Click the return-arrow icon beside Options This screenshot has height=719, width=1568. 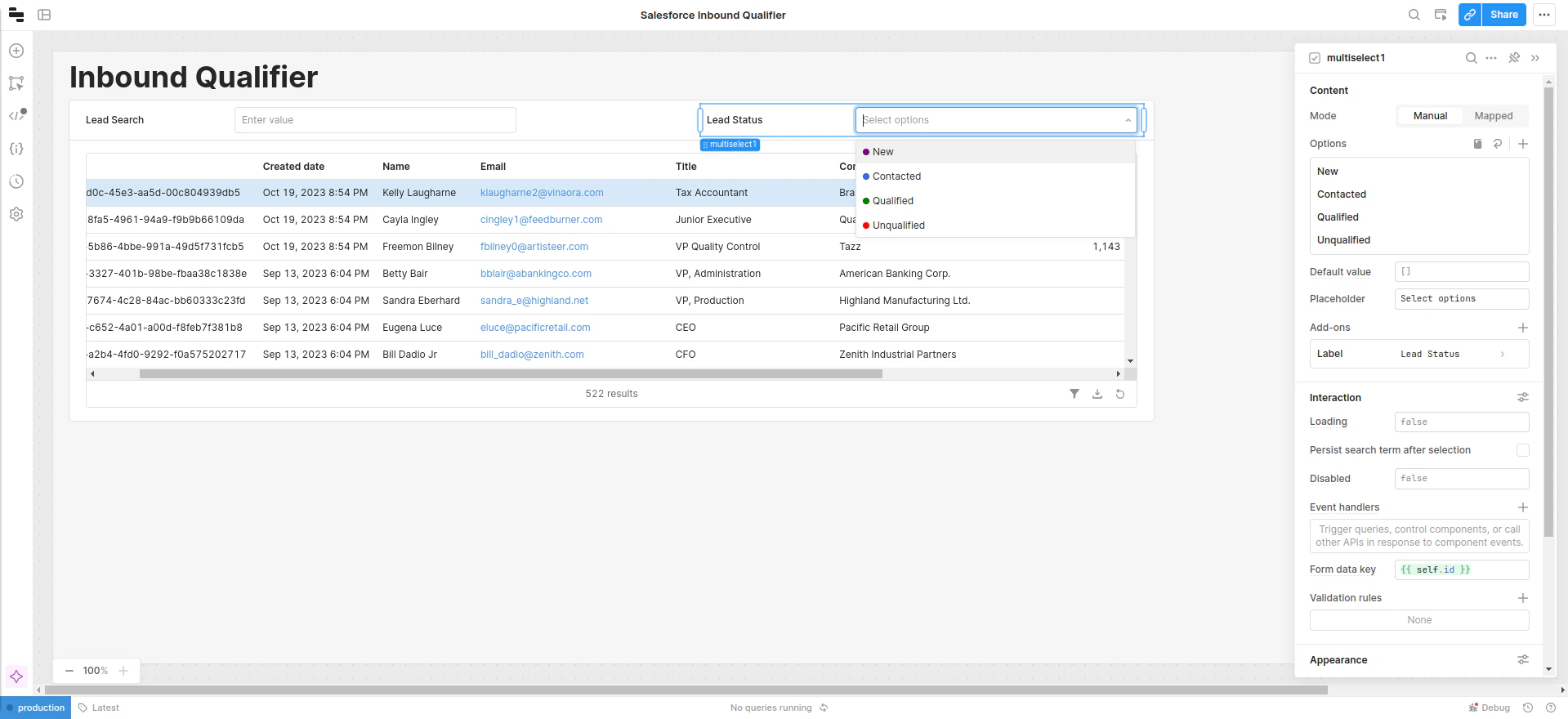coord(1498,144)
